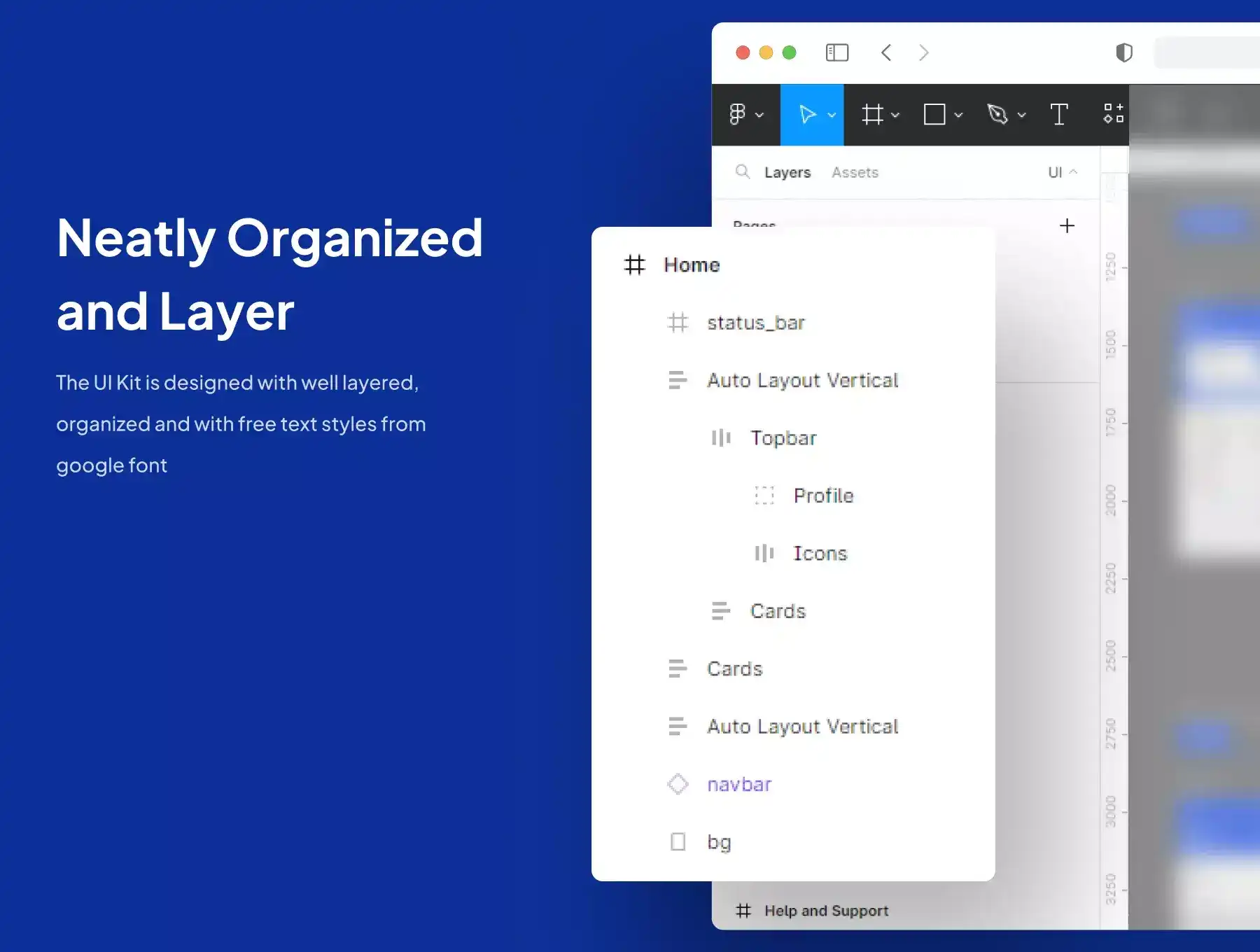The height and width of the screenshot is (952, 1260).
Task: Select the Pen tool
Action: [x=997, y=114]
